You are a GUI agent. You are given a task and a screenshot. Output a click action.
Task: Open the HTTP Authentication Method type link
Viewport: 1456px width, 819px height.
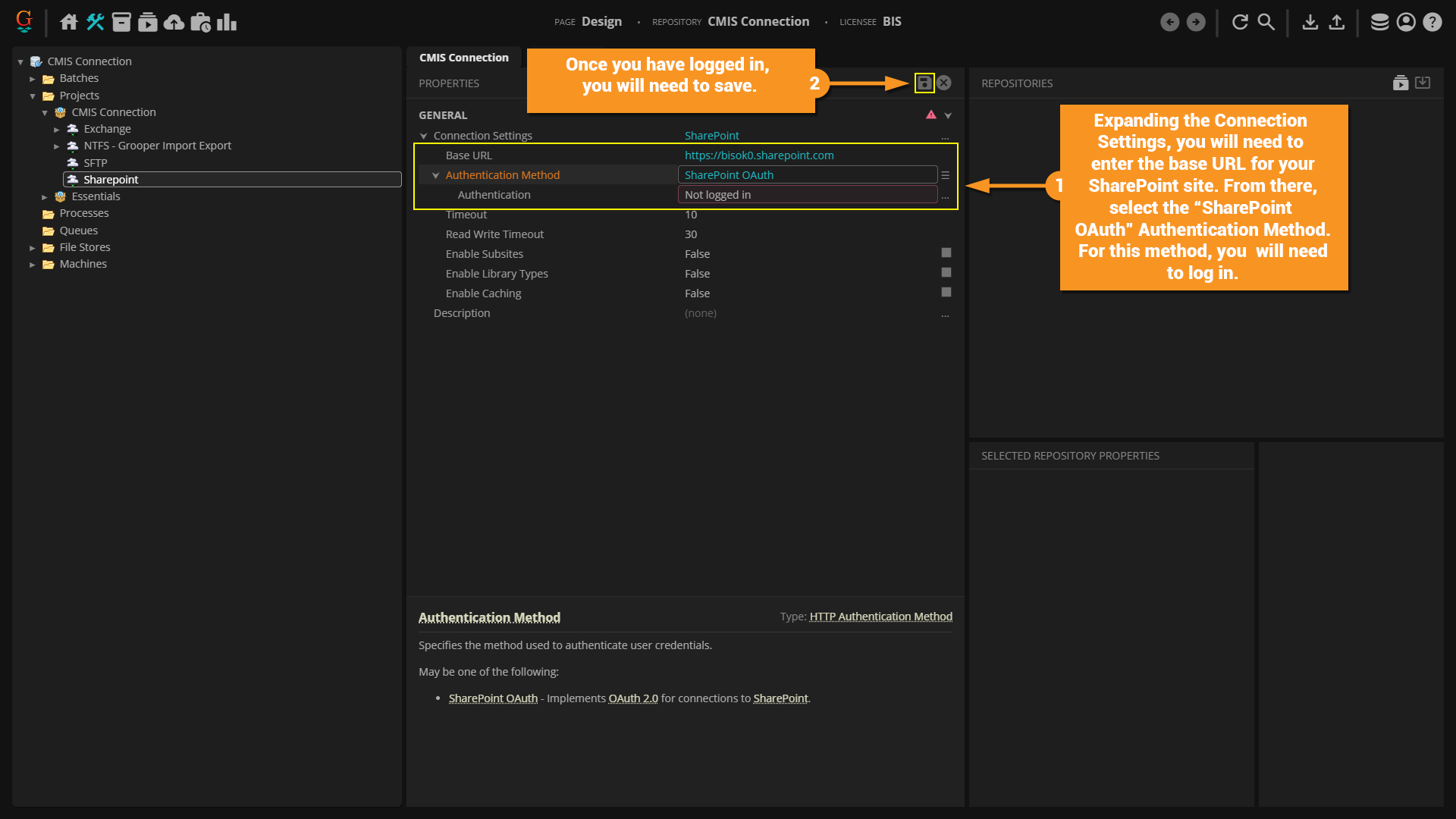[x=880, y=617]
